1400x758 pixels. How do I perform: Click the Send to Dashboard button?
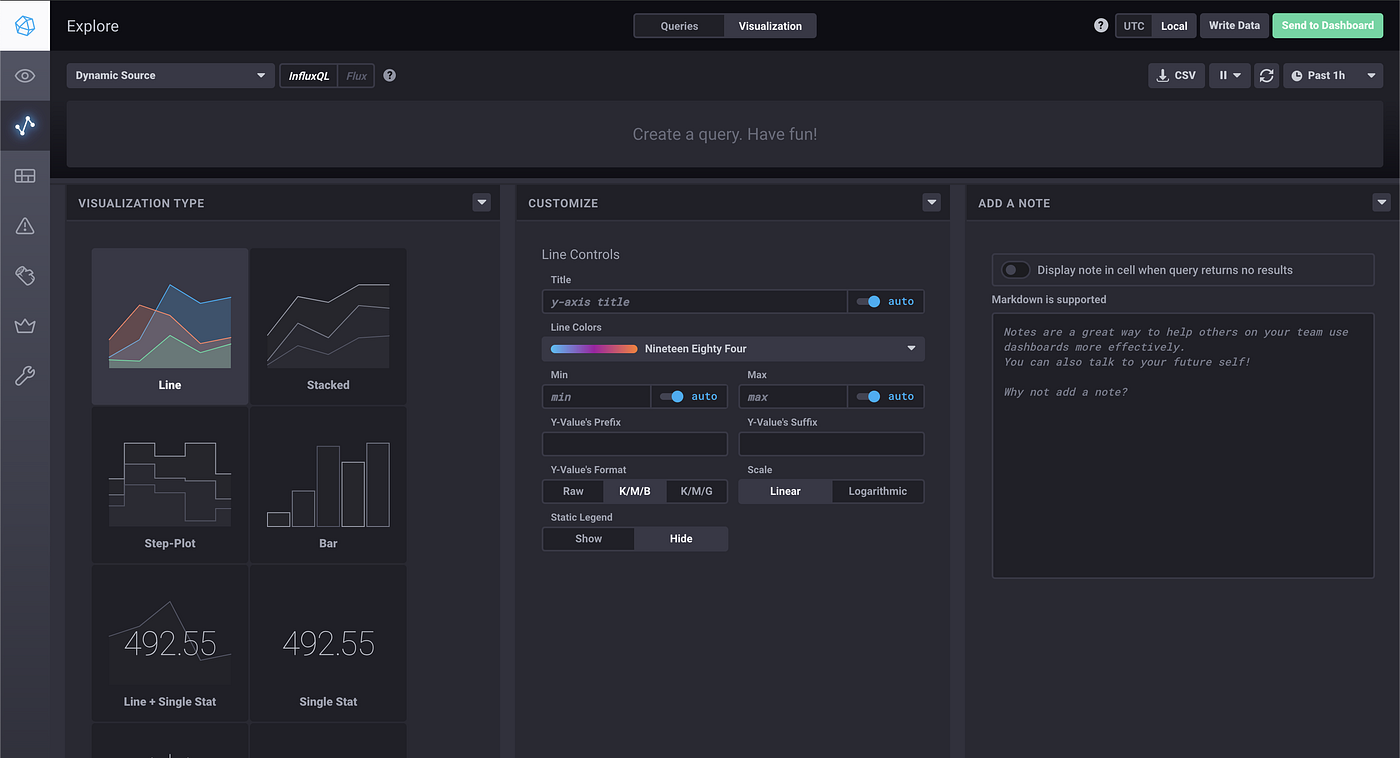pos(1327,26)
